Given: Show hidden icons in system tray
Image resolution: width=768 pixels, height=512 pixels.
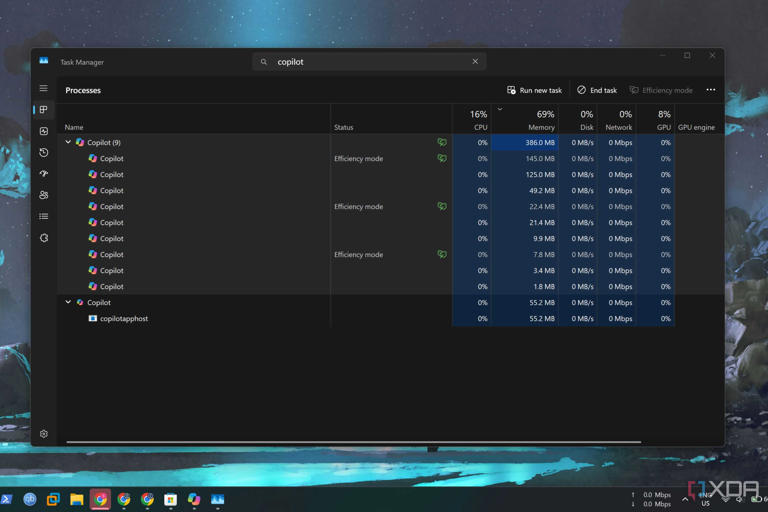Looking at the screenshot, I should tap(685, 499).
